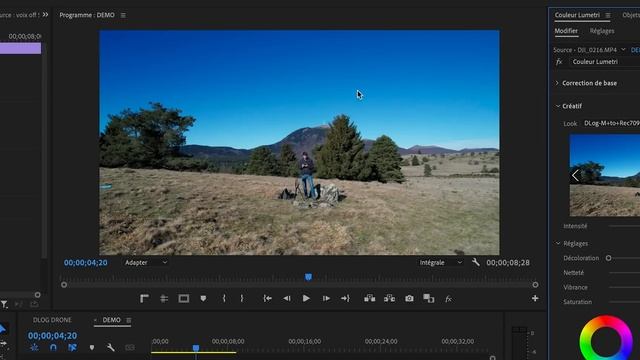Open Couleur Lumetri panel menu
The image size is (640, 360).
608,15
